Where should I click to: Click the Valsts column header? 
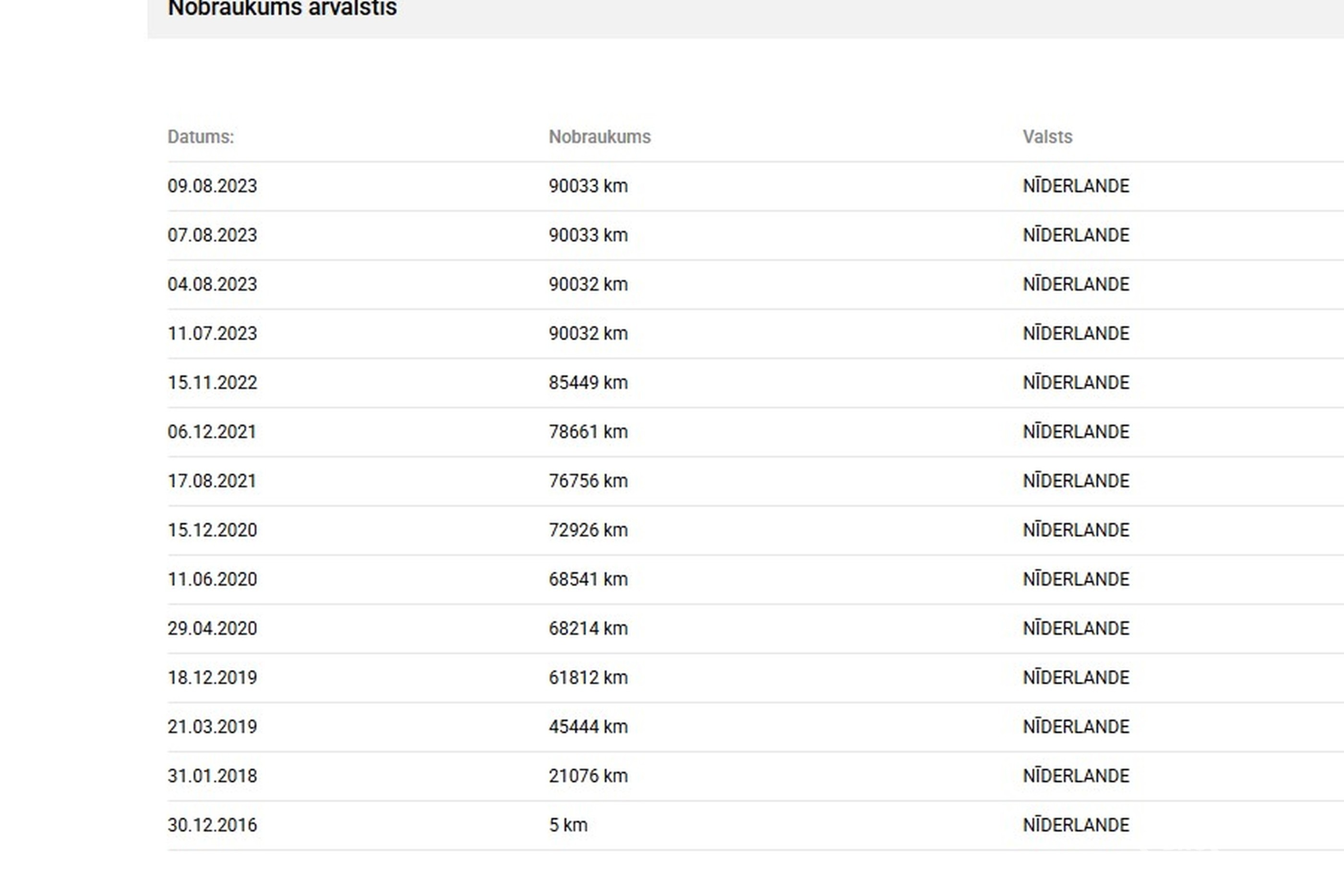pos(1047,137)
